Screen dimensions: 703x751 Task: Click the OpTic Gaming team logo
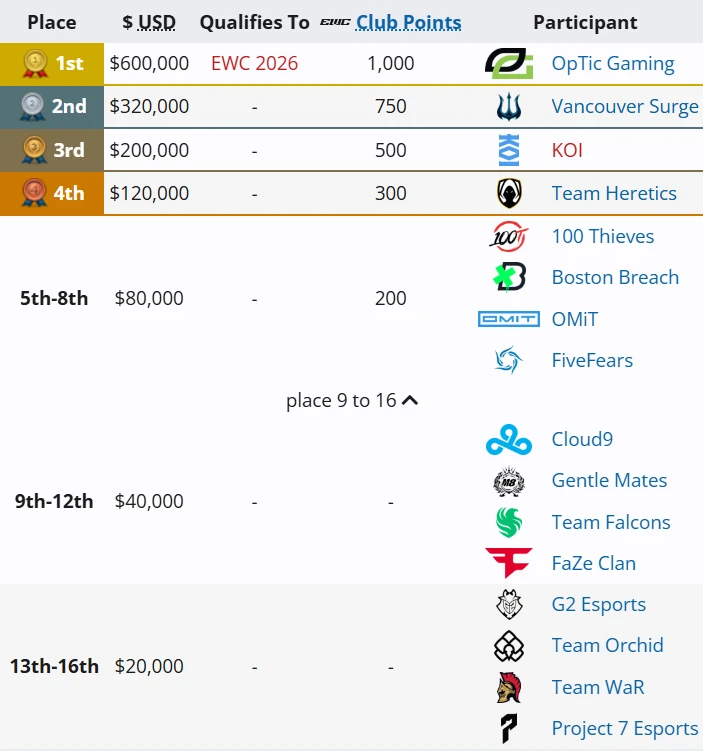[x=509, y=63]
